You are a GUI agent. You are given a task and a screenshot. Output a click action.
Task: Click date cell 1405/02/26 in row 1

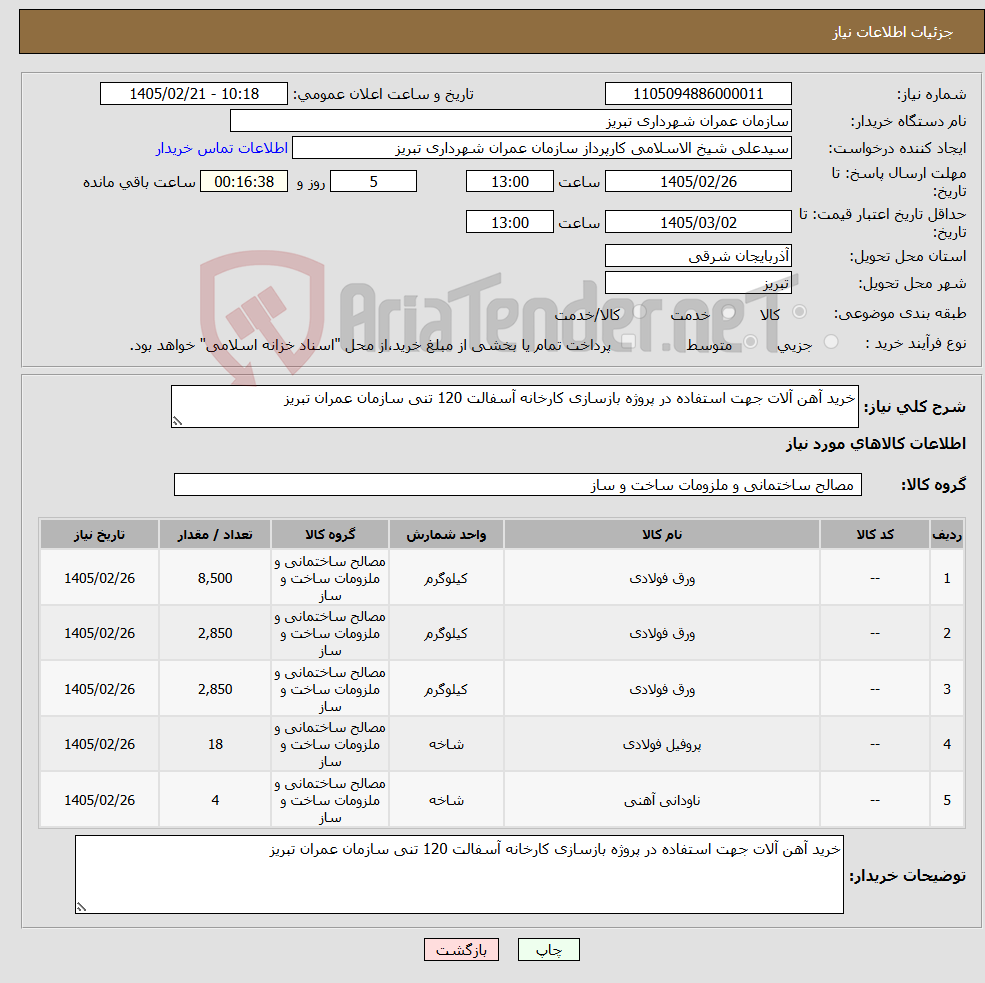coord(99,578)
